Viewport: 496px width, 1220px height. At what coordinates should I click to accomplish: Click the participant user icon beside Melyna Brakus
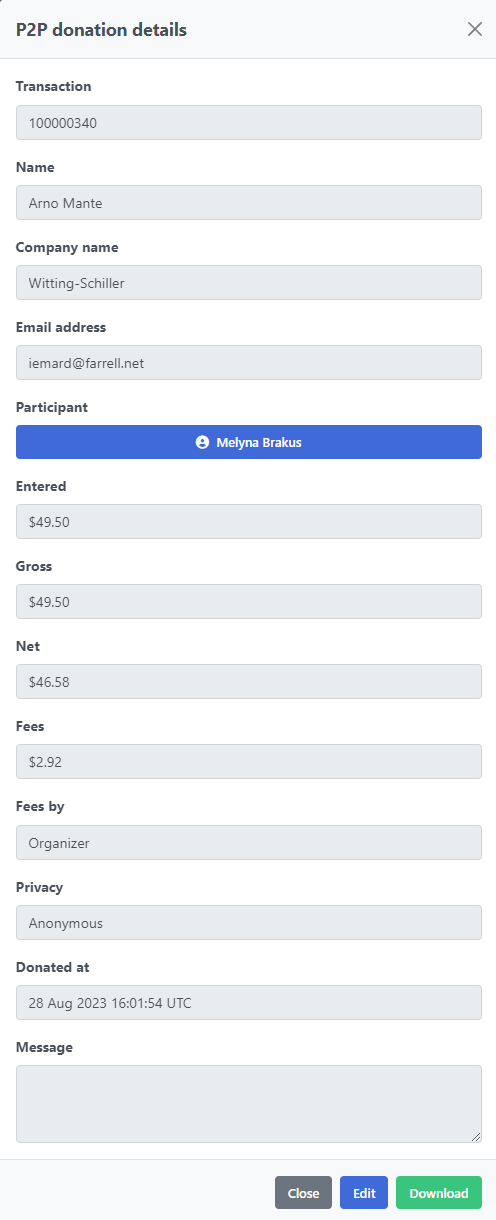[203, 442]
